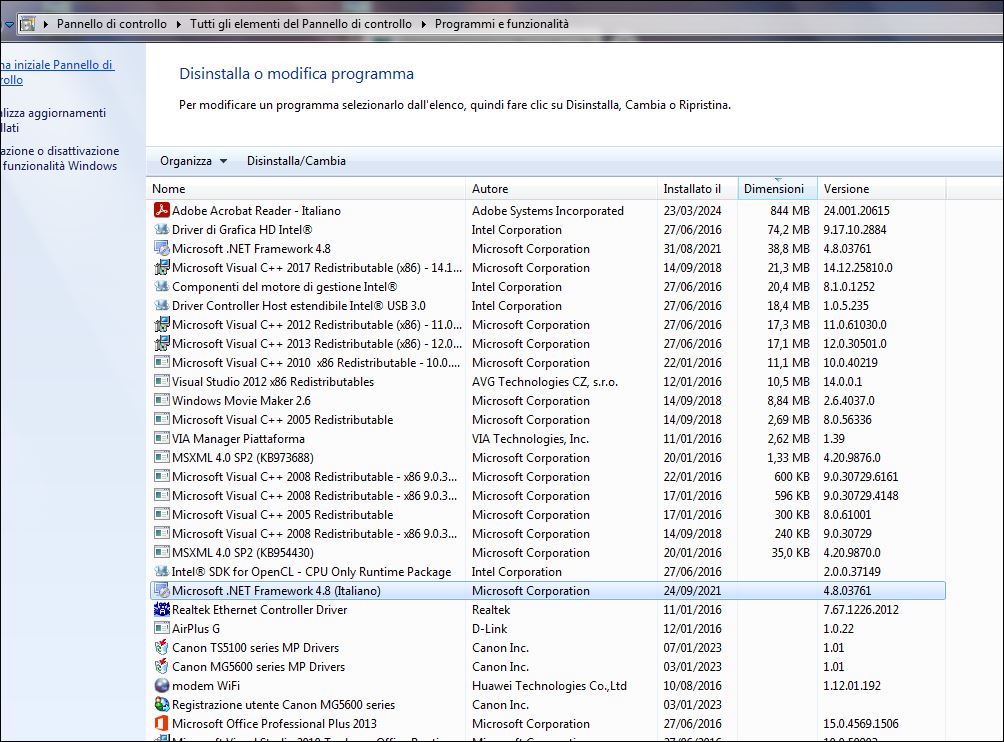Click the Microsoft Office Professional Plus 2013 icon
The image size is (1004, 742).
(x=161, y=723)
